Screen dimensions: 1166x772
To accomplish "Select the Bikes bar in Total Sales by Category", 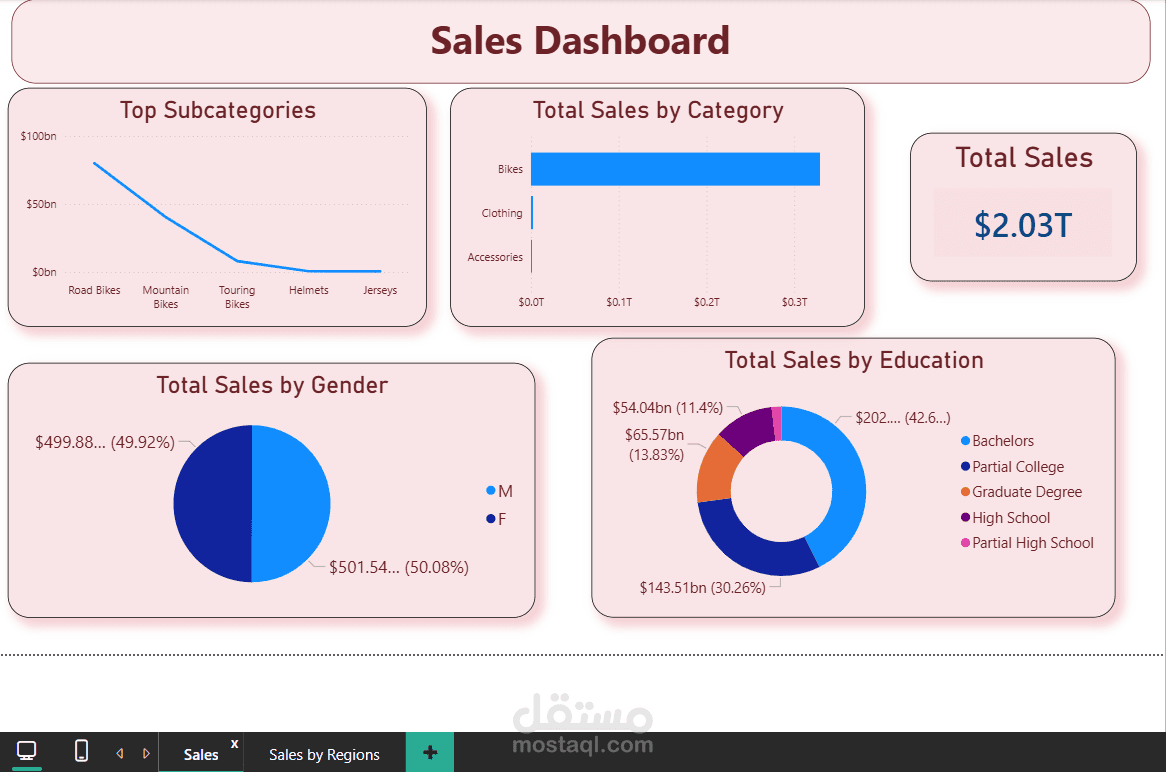I will coord(675,168).
